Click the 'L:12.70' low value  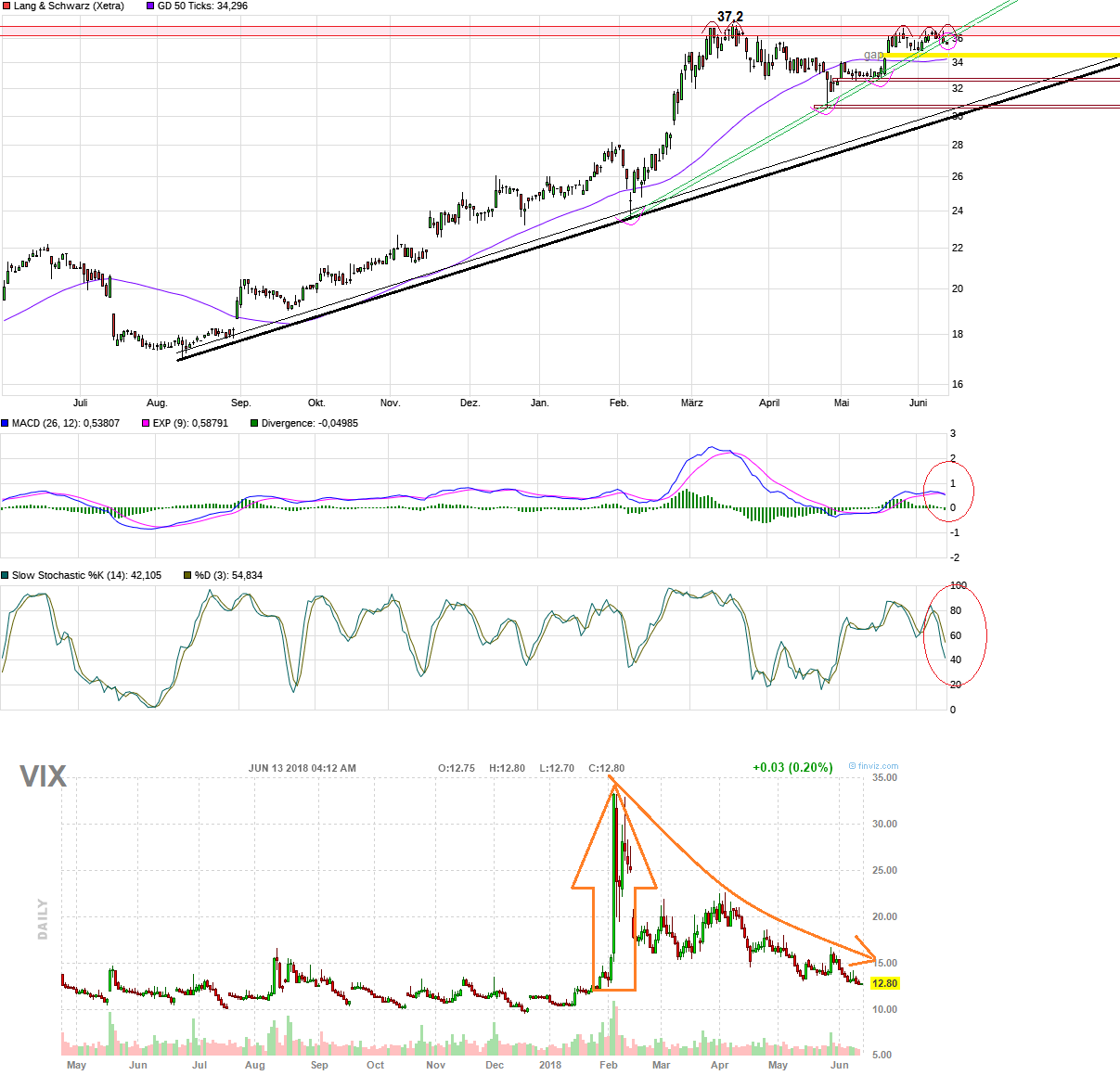tap(557, 768)
